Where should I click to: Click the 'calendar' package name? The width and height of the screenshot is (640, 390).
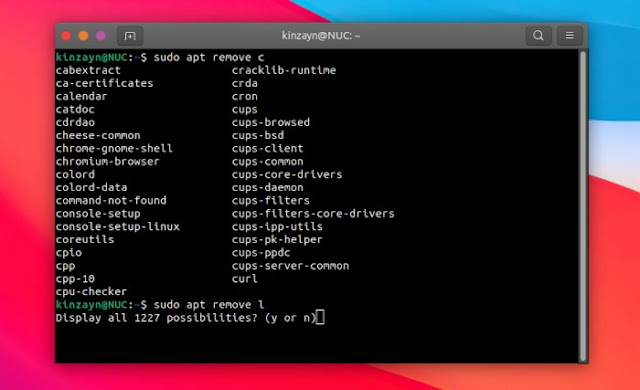coord(82,96)
